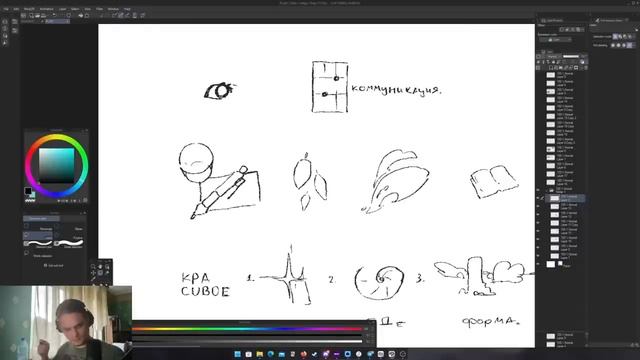Open the Window menu
This screenshot has height=360, width=640.
pyautogui.click(x=113, y=9)
